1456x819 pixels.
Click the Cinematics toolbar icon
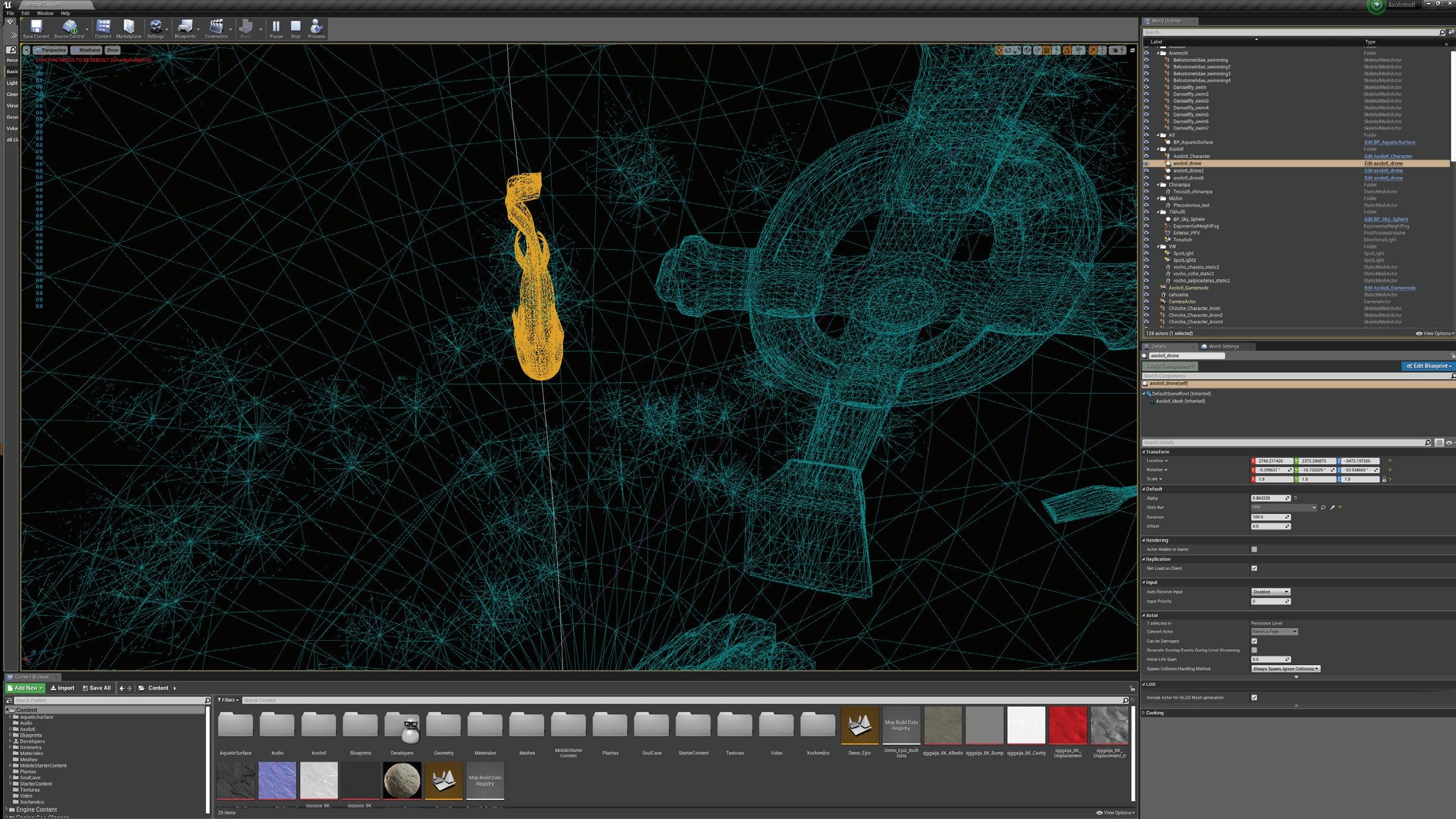pos(216,28)
